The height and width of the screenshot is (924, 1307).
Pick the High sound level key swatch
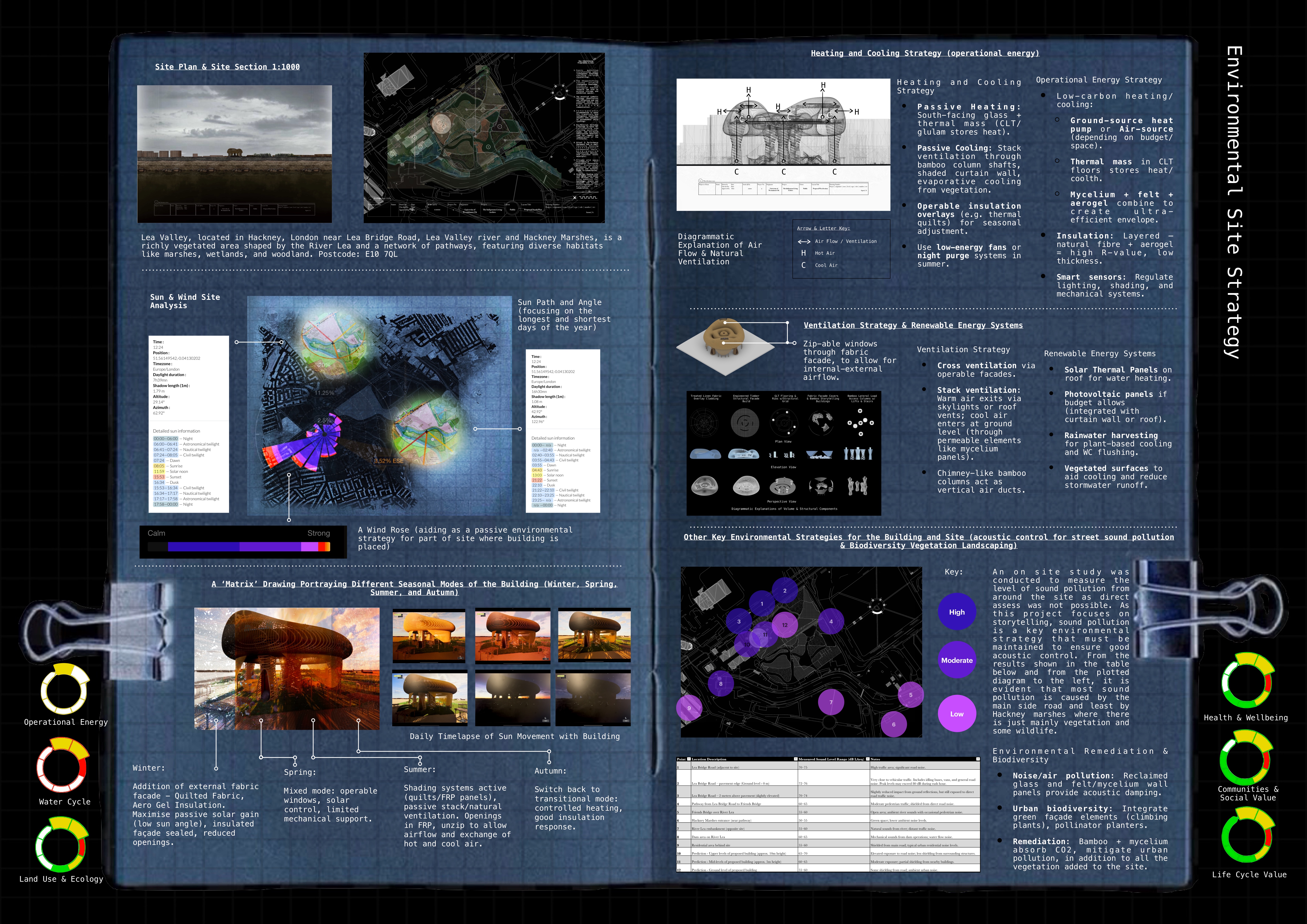point(957,612)
